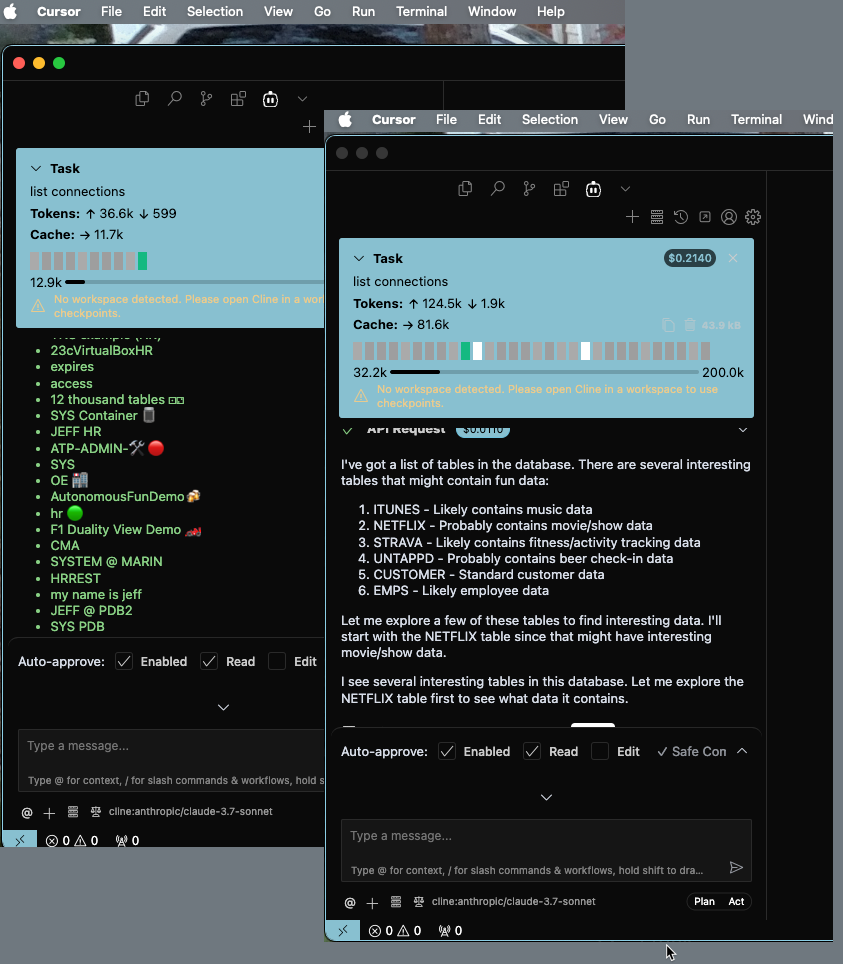Collapse auto-approve options caret in front window

[742, 751]
